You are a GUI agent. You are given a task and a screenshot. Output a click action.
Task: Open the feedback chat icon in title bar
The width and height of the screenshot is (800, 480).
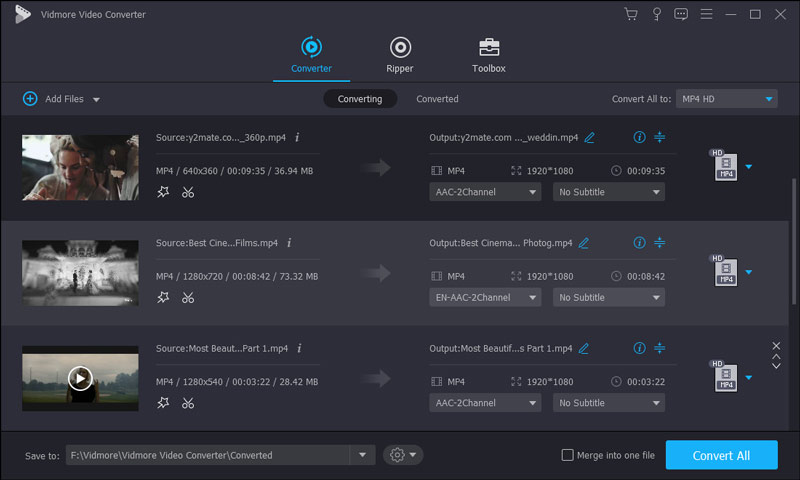coord(681,14)
